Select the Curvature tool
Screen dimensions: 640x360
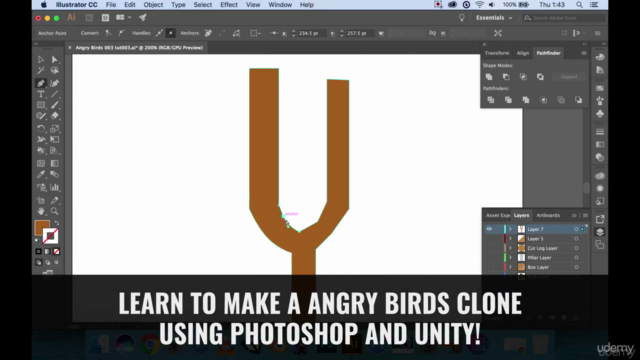pyautogui.click(x=54, y=83)
